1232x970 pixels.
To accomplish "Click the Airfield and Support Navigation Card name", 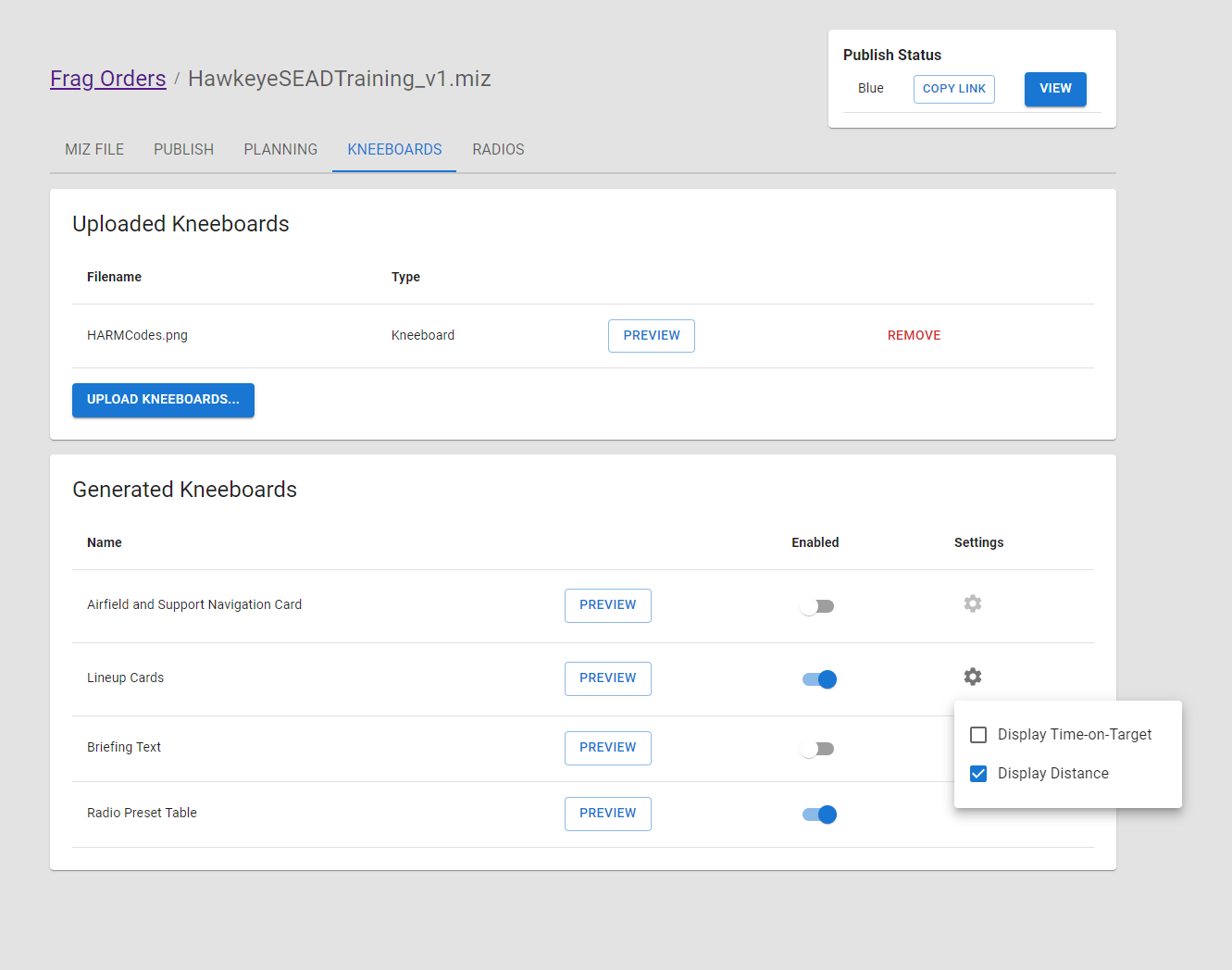I will point(194,604).
